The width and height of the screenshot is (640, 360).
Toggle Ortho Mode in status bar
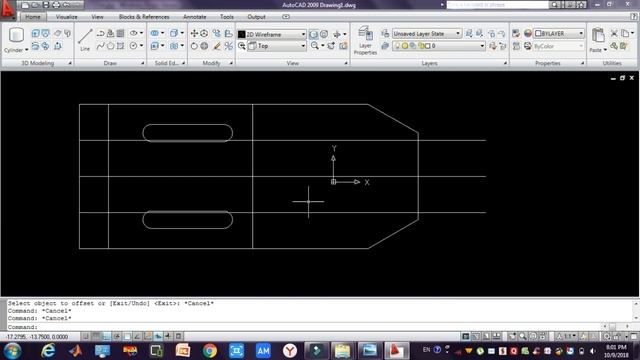click(x=106, y=337)
